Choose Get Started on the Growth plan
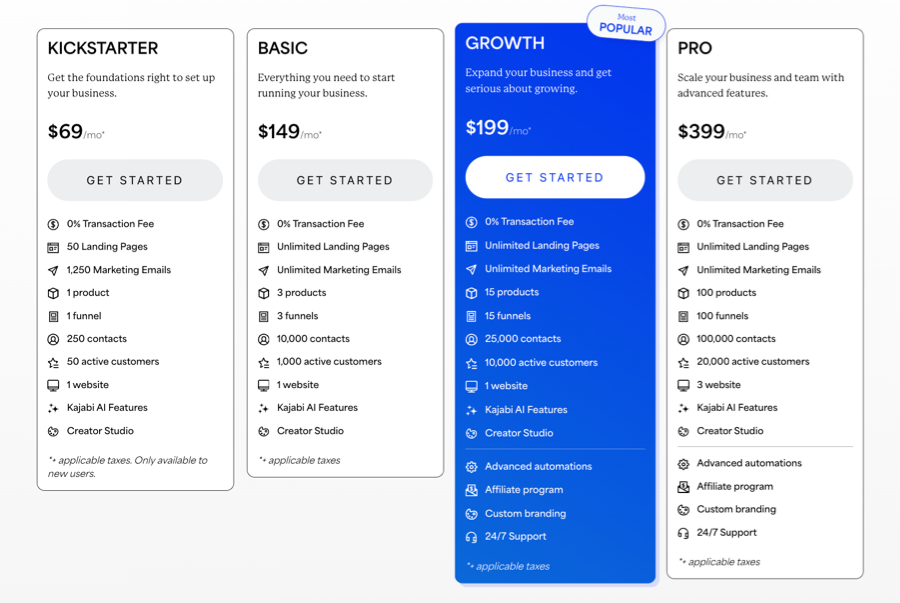 click(x=555, y=177)
